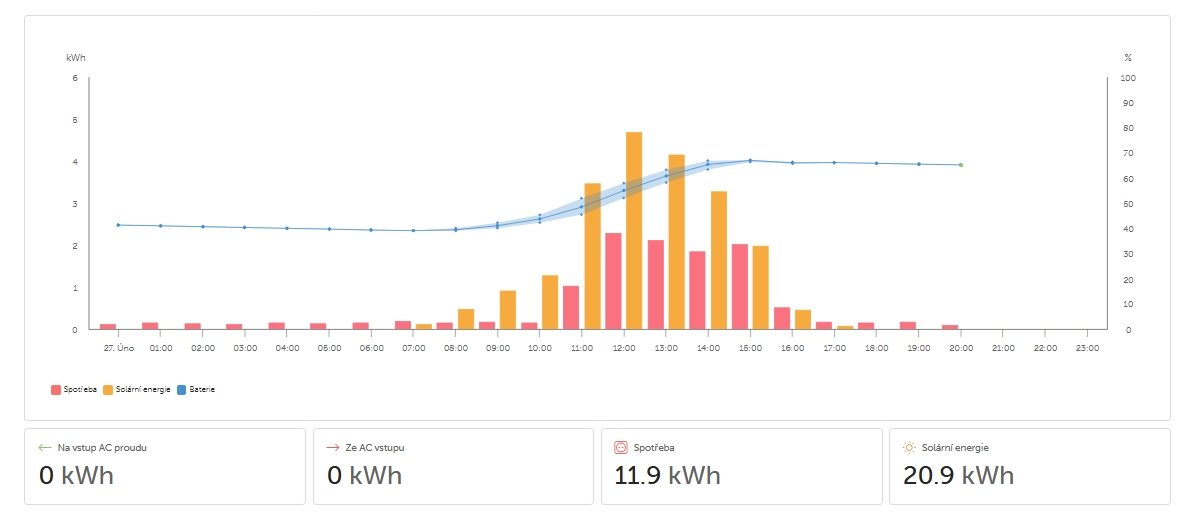Screen dimensions: 1189x524
Task: Toggle the Solární energie legend series
Action: (x=137, y=390)
